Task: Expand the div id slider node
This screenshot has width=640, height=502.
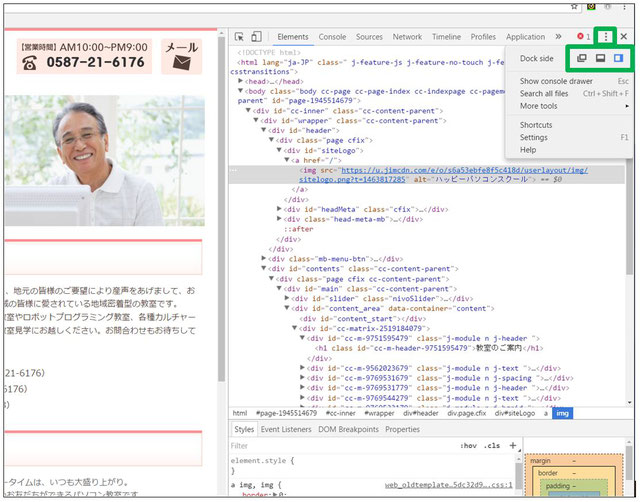Action: coord(287,298)
